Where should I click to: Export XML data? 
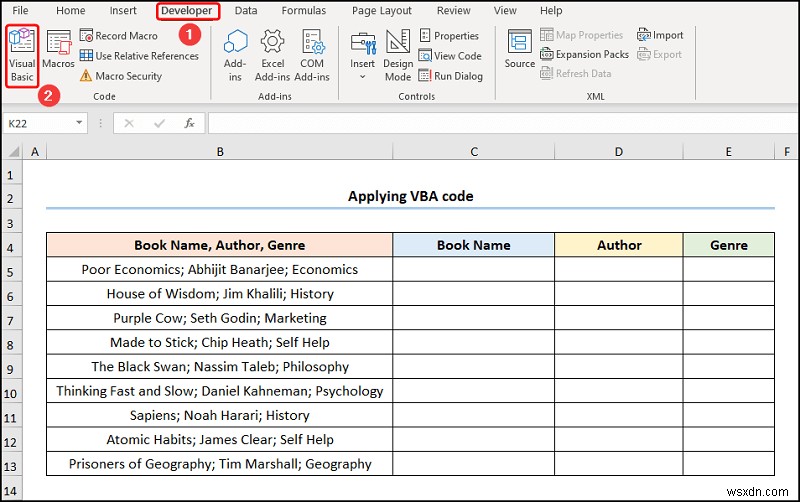(x=659, y=54)
